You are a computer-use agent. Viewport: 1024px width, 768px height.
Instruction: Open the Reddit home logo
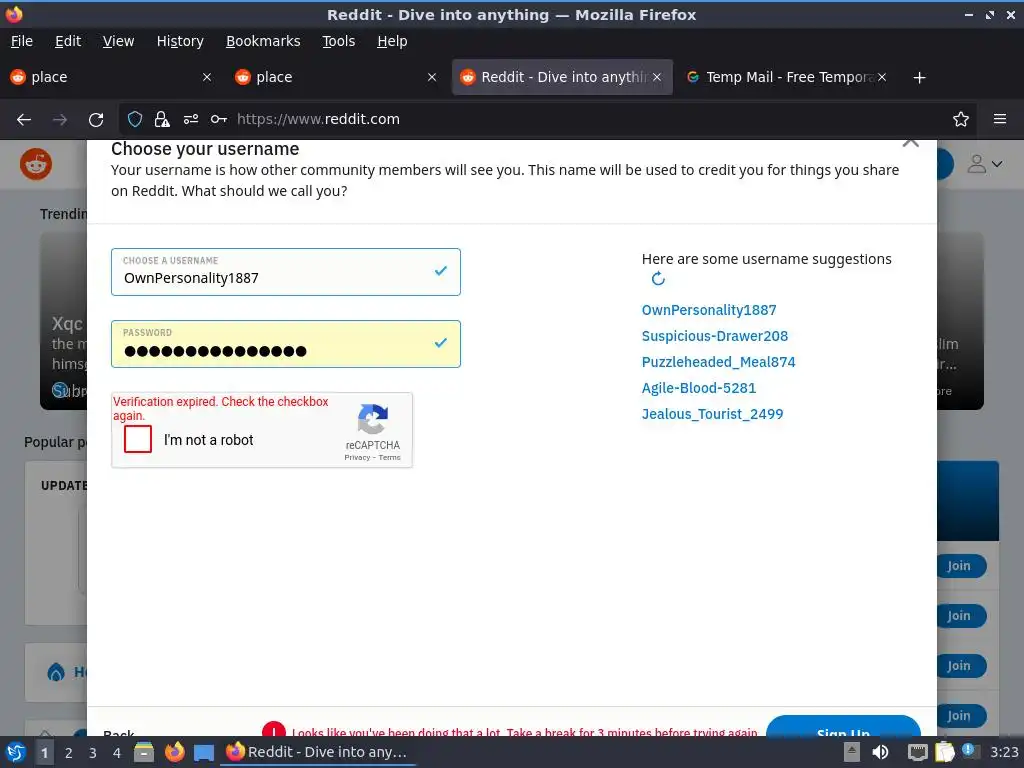(x=36, y=164)
